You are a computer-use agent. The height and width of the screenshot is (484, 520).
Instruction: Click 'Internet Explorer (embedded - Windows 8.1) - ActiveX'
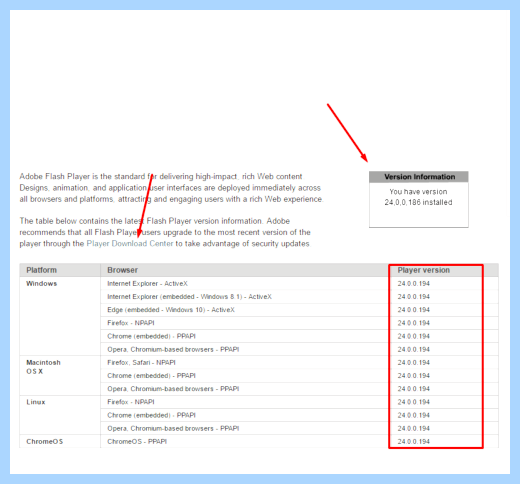click(189, 297)
